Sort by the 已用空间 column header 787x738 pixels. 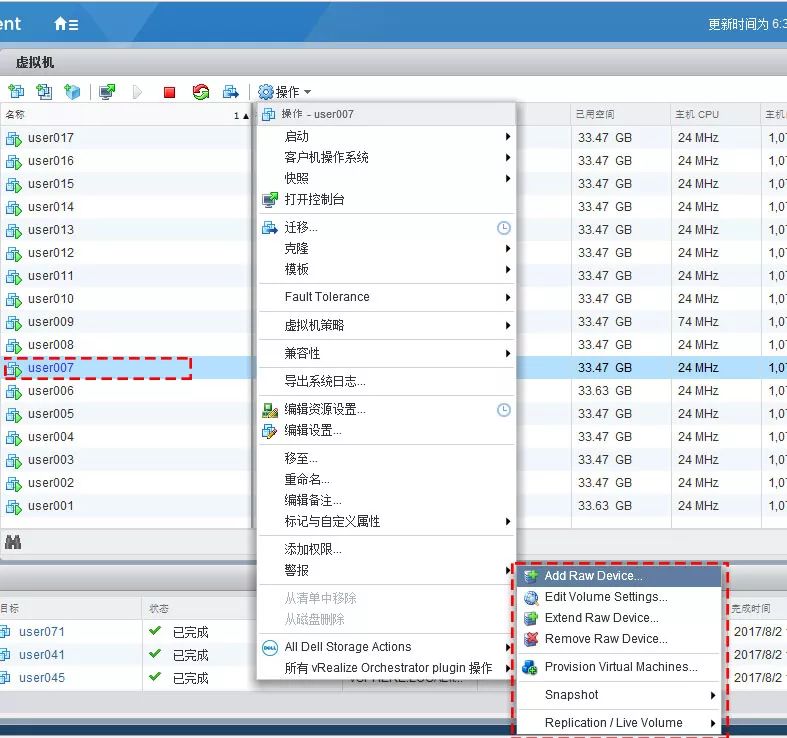(x=620, y=114)
